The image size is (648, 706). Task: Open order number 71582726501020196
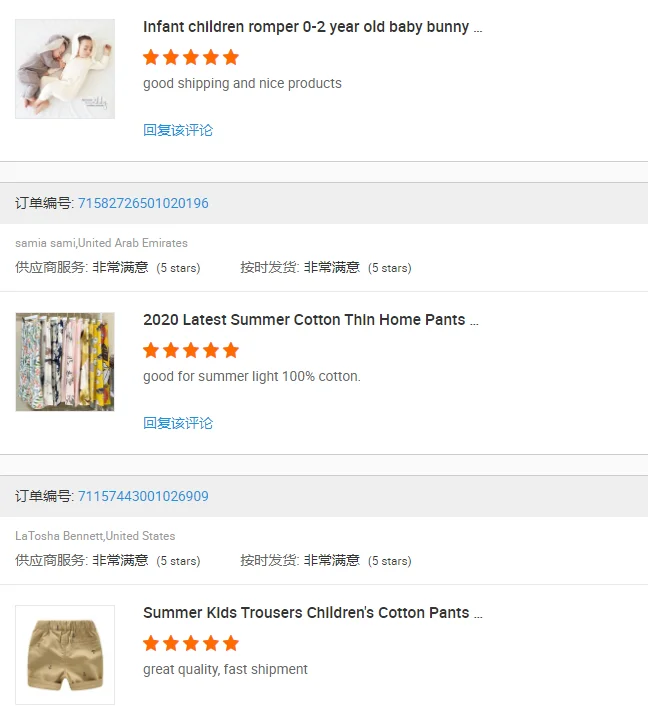click(x=143, y=203)
